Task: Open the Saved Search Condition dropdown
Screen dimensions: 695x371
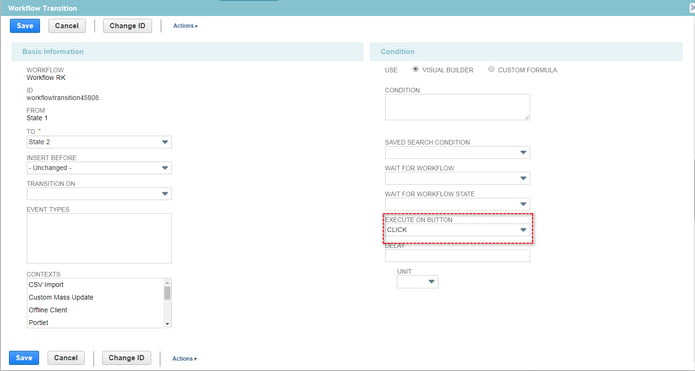Action: pos(457,152)
